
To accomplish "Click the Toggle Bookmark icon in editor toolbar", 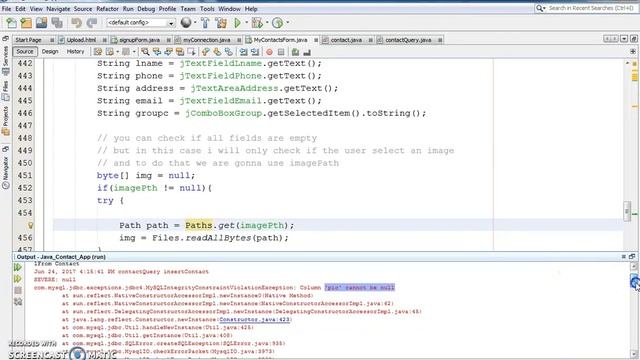I will pos(229,52).
